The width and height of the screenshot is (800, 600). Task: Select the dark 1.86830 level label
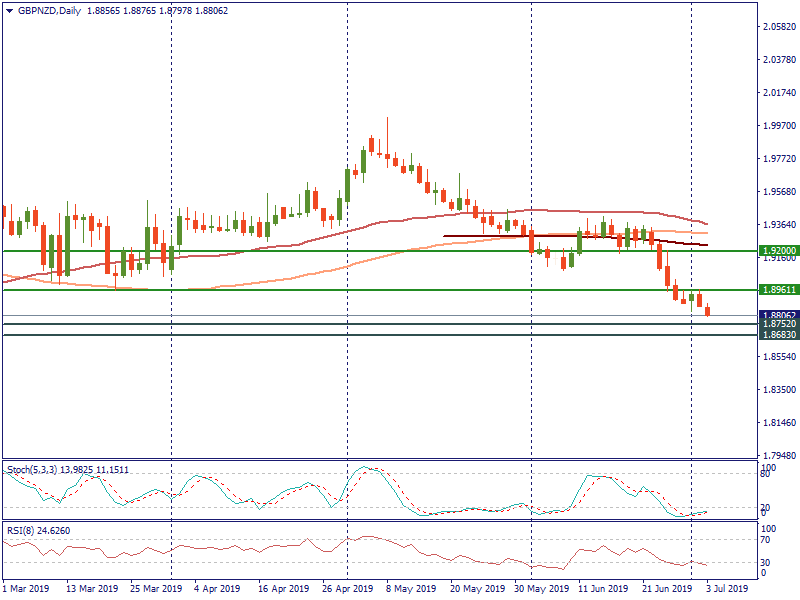tap(778, 334)
